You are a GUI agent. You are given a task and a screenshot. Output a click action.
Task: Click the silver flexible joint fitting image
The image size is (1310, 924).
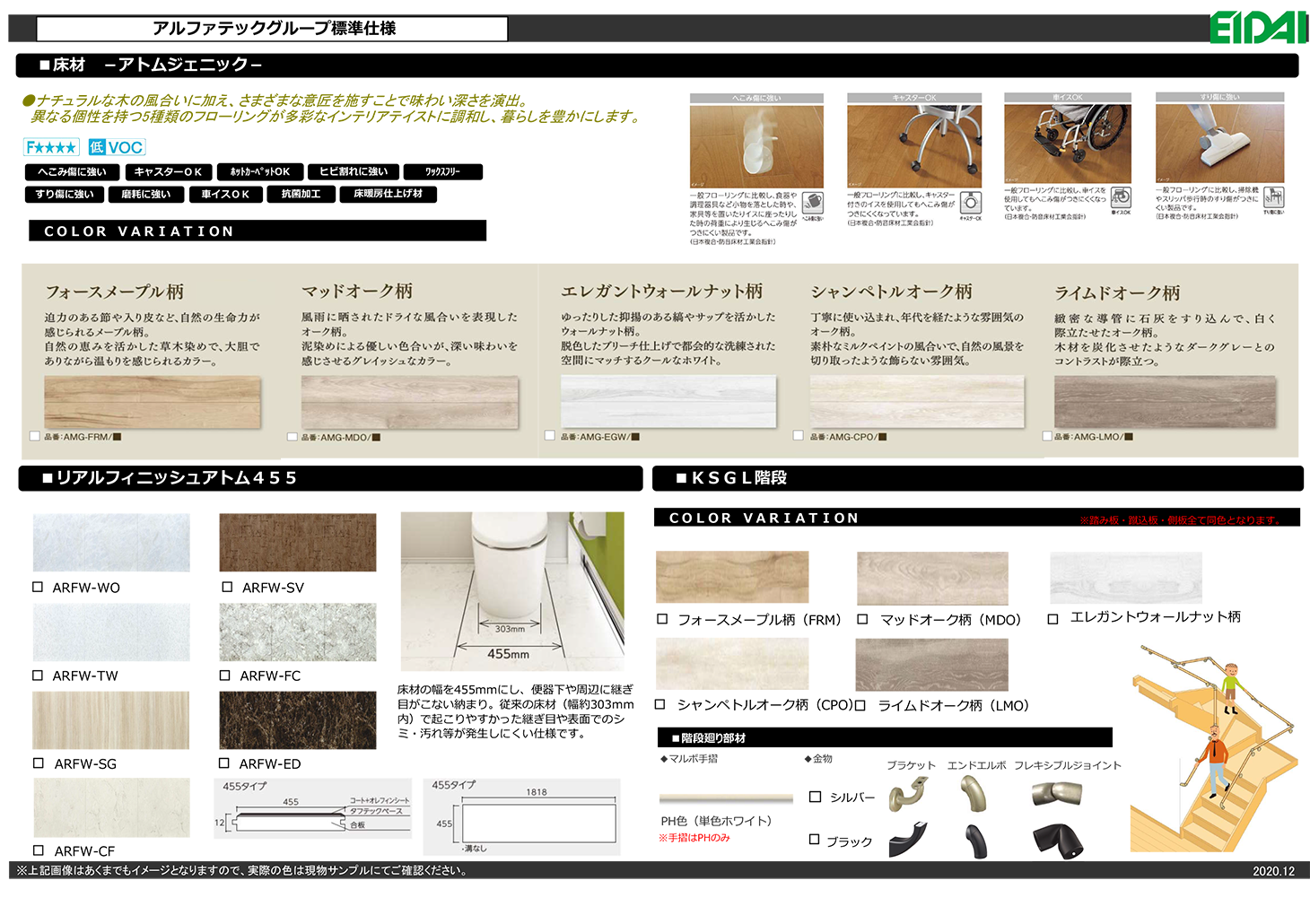[x=1057, y=794]
